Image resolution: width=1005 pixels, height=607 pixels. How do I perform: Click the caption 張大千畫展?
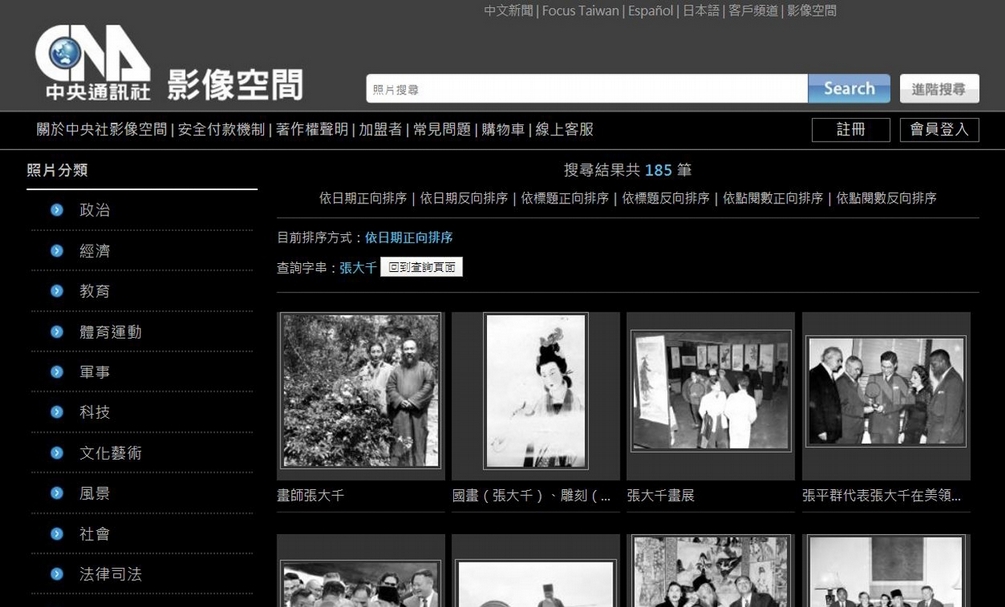click(x=660, y=495)
